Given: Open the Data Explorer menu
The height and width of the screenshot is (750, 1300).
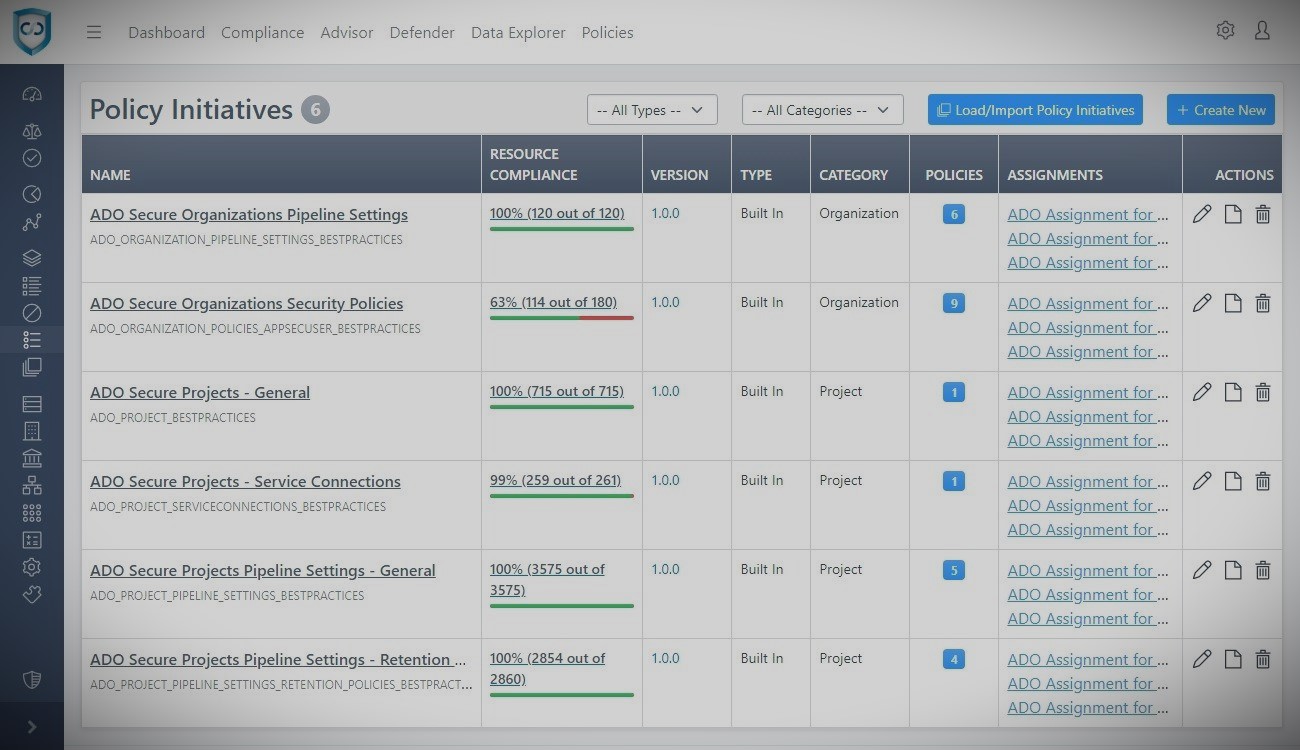Looking at the screenshot, I should coord(518,32).
